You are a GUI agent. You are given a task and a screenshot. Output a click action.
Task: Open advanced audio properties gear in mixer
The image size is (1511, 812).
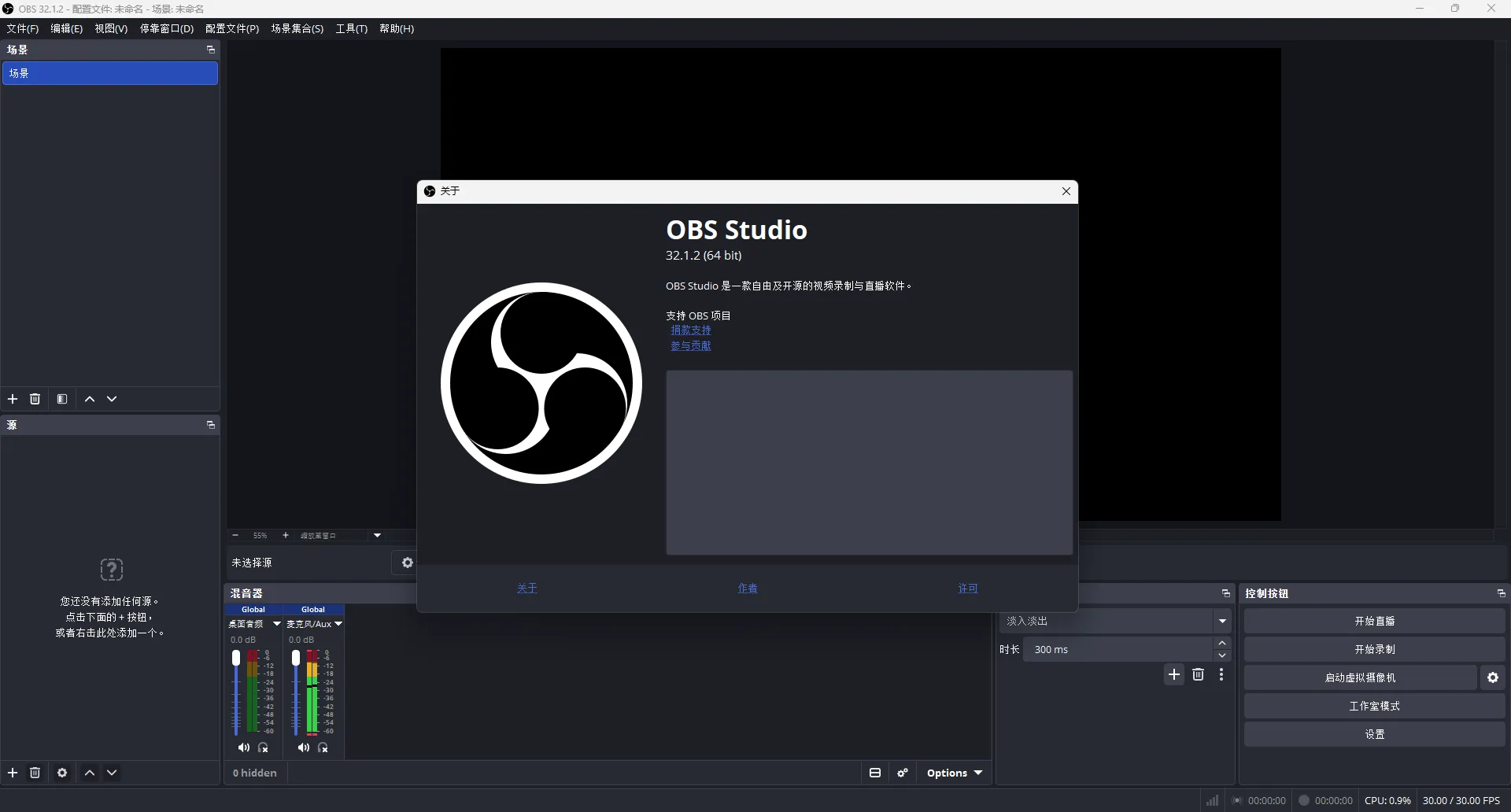pyautogui.click(x=903, y=773)
